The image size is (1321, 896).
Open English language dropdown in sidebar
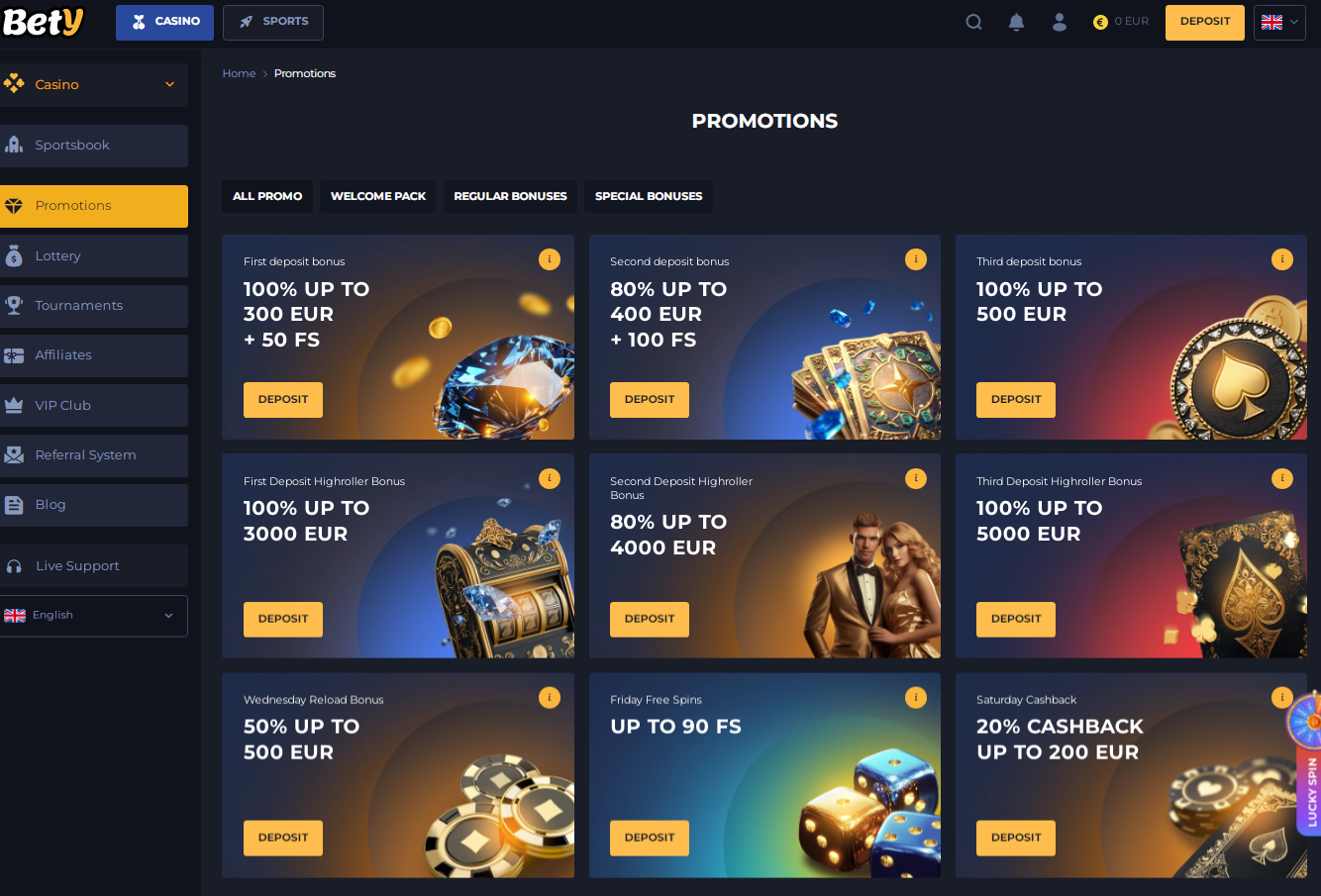coord(94,616)
